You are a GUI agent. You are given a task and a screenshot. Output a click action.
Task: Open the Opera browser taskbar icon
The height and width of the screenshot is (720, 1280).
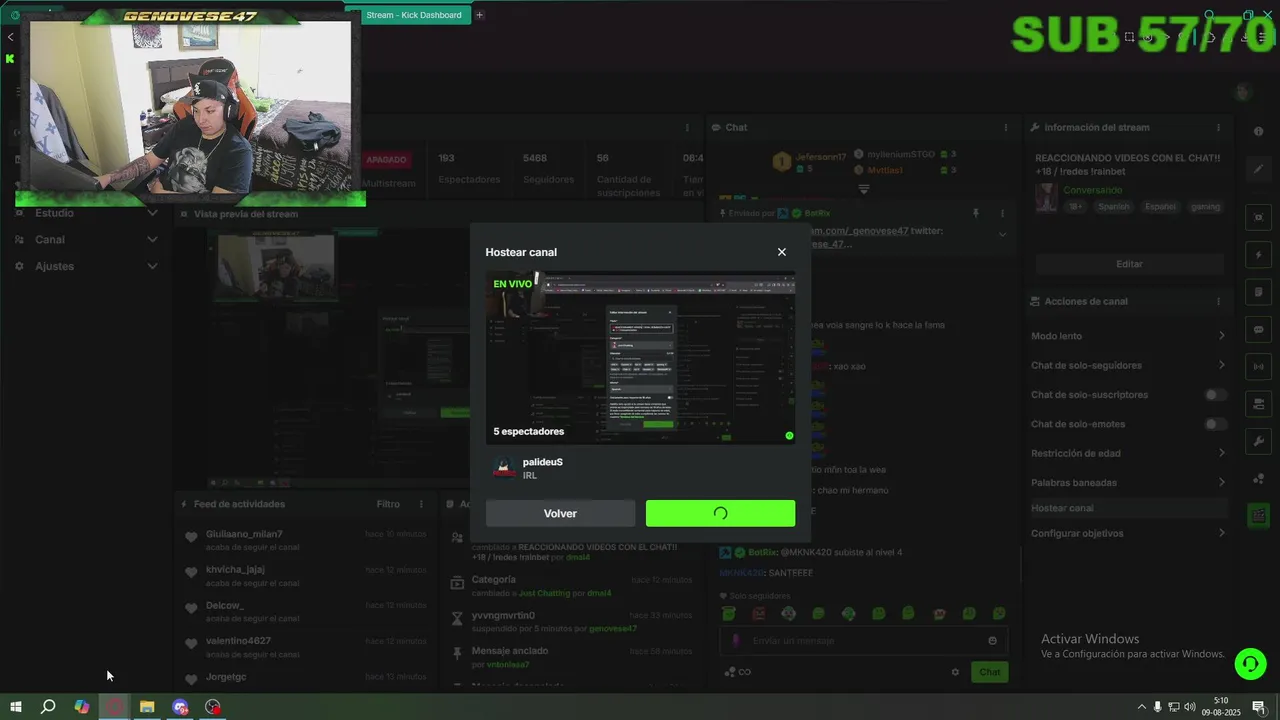click(x=115, y=707)
